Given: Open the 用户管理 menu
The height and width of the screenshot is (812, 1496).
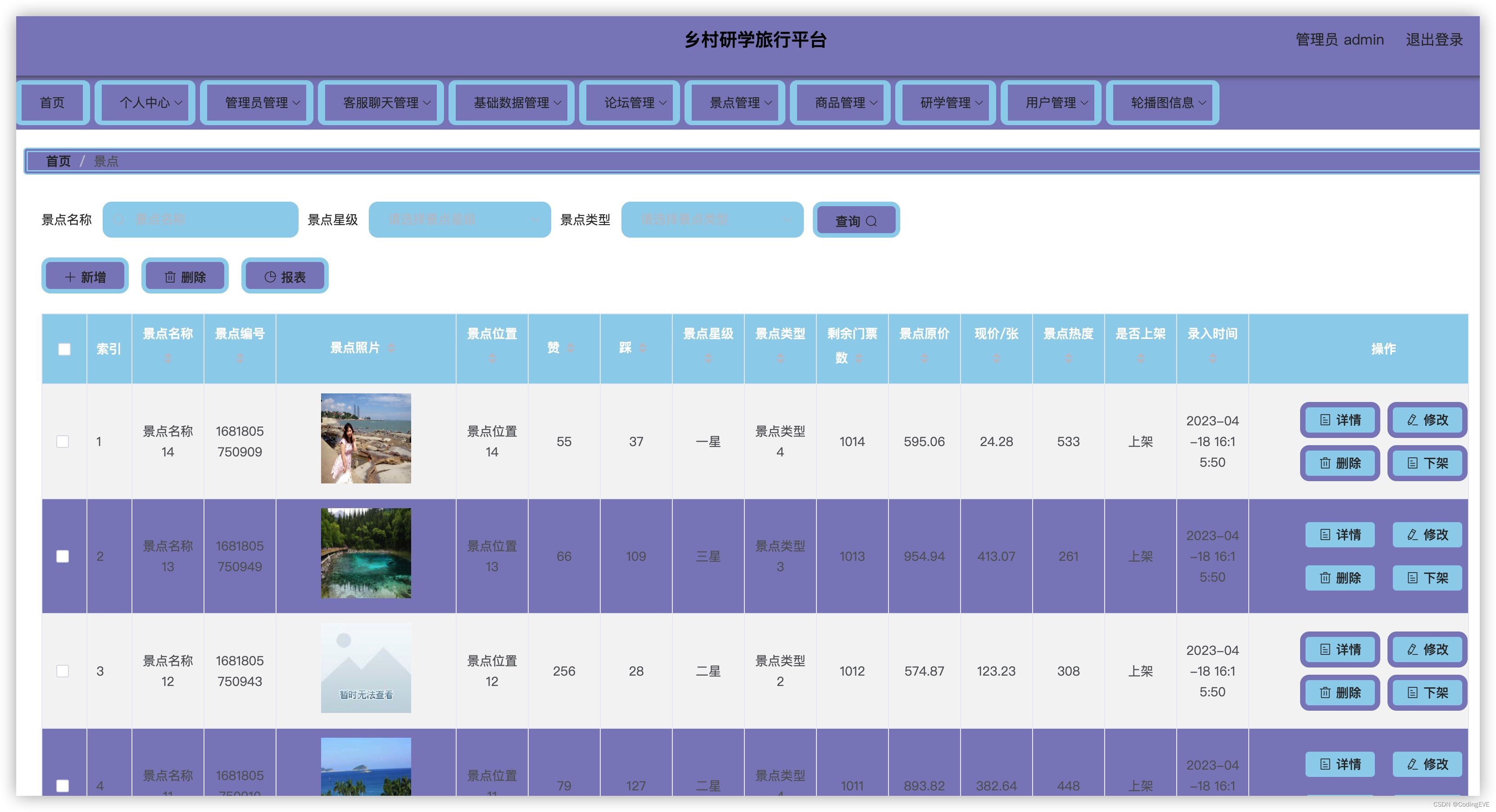Looking at the screenshot, I should pyautogui.click(x=1051, y=103).
